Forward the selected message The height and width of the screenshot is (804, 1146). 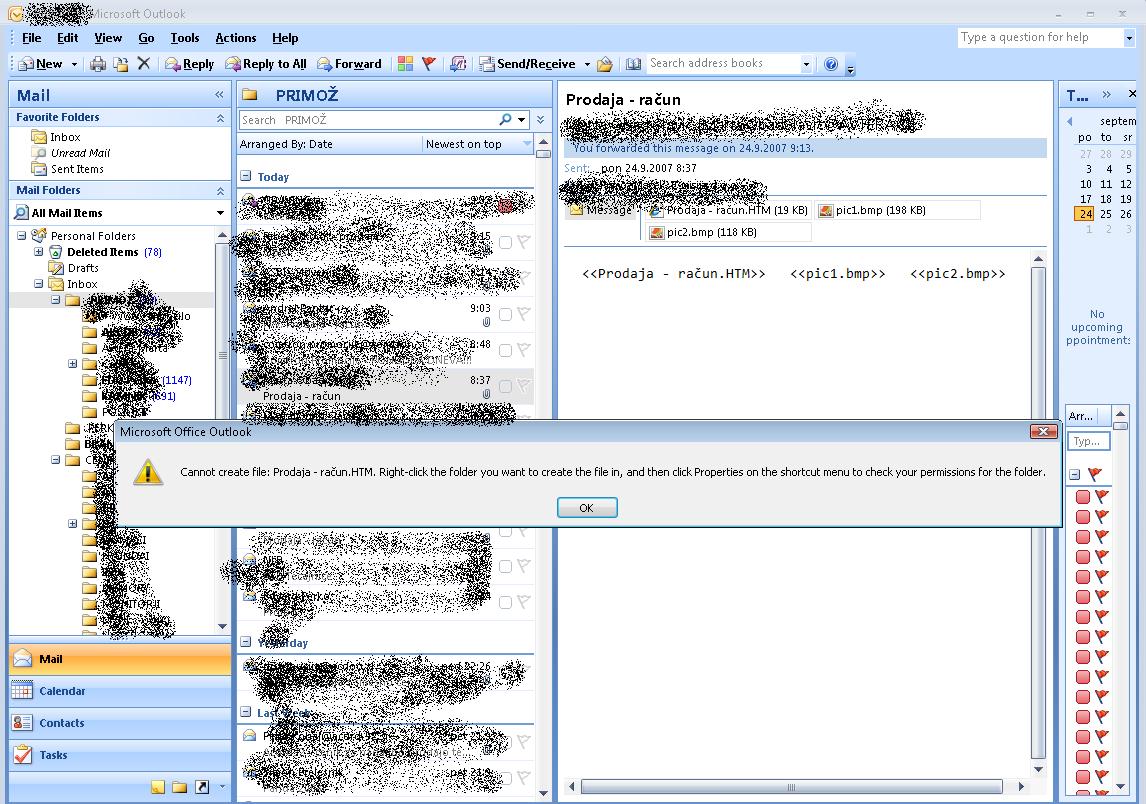(x=349, y=64)
